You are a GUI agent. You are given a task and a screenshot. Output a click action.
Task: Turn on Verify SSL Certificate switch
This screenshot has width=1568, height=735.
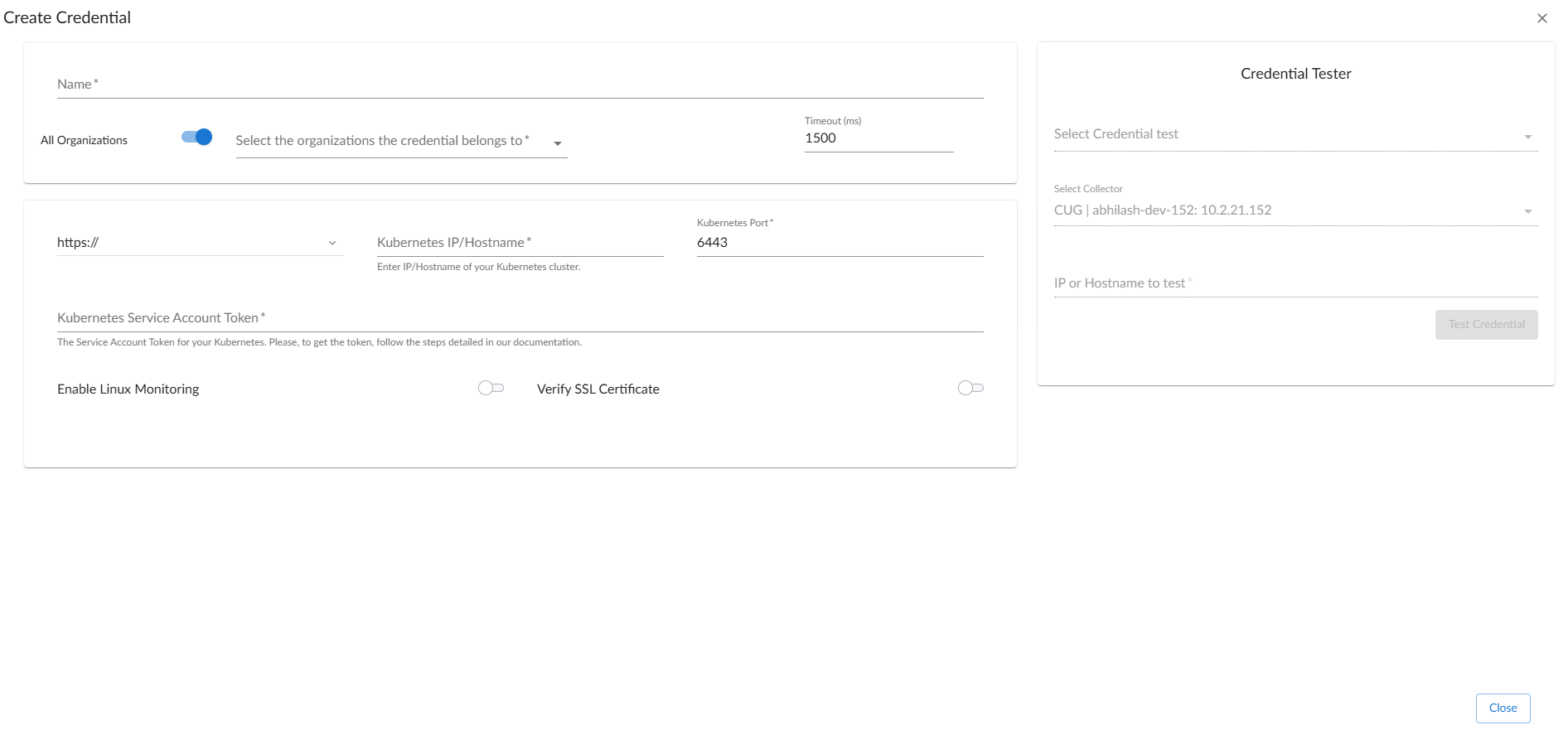tap(970, 388)
